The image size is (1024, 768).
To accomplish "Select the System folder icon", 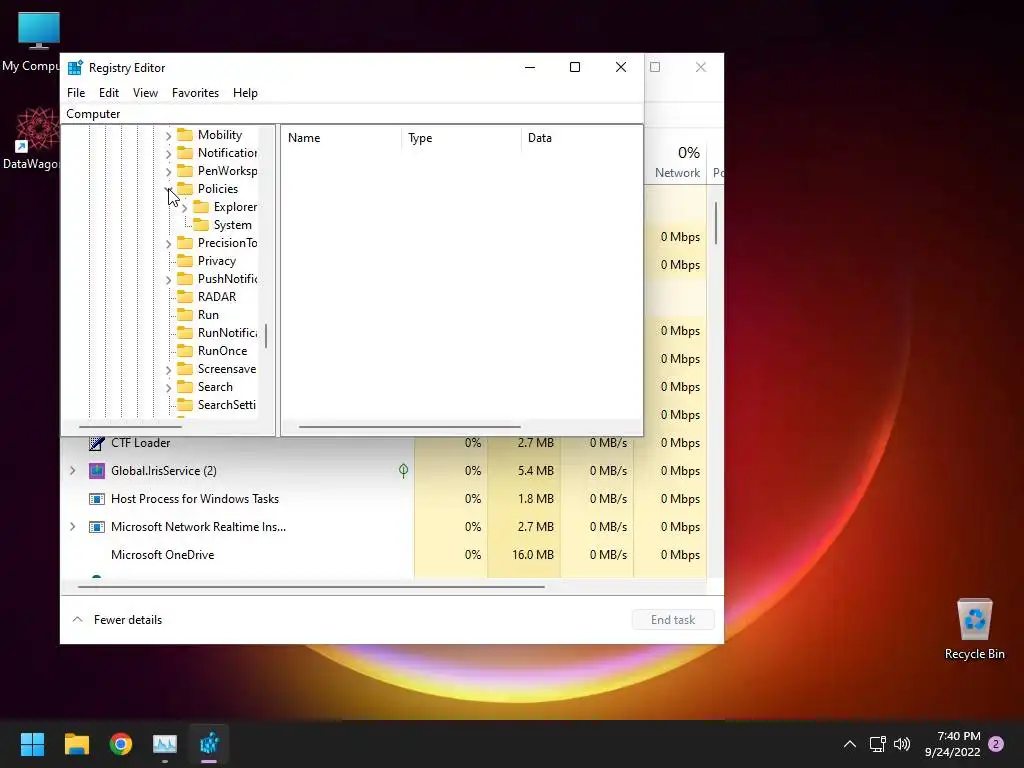I will coord(201,225).
